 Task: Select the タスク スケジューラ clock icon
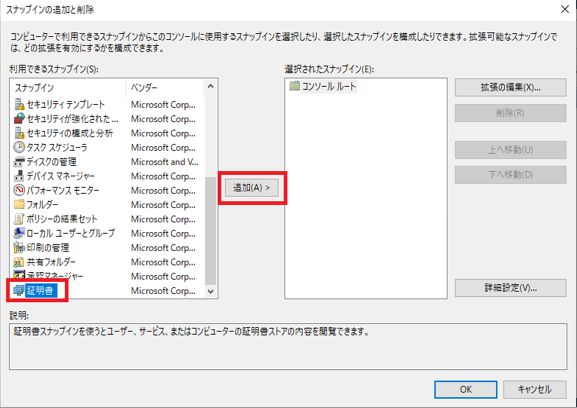tap(19, 148)
